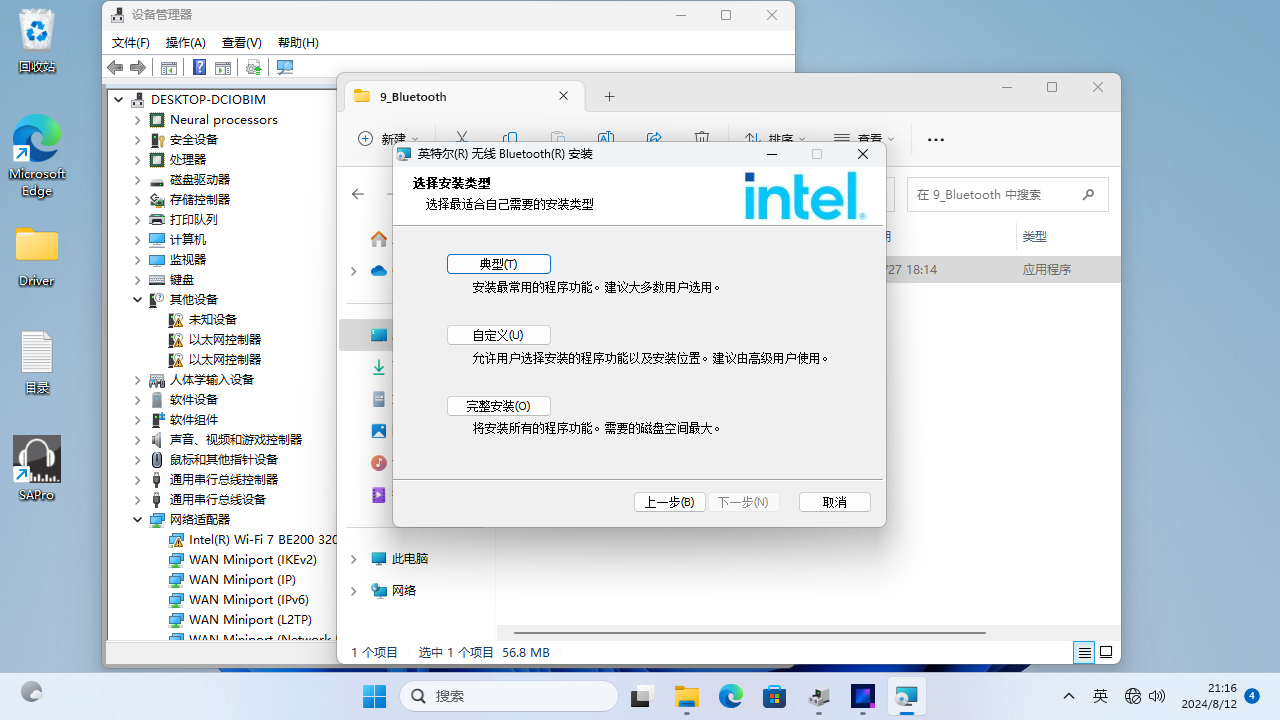This screenshot has height=720, width=1280.
Task: Open the 操作(A) menu
Action: (185, 43)
